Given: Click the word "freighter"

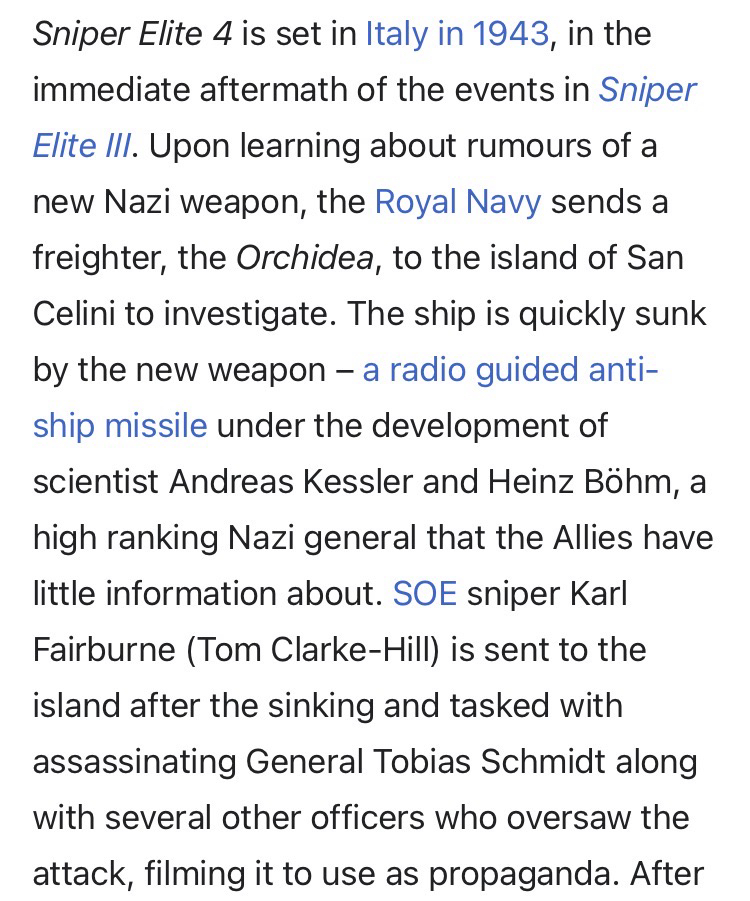Looking at the screenshot, I should point(95,258).
